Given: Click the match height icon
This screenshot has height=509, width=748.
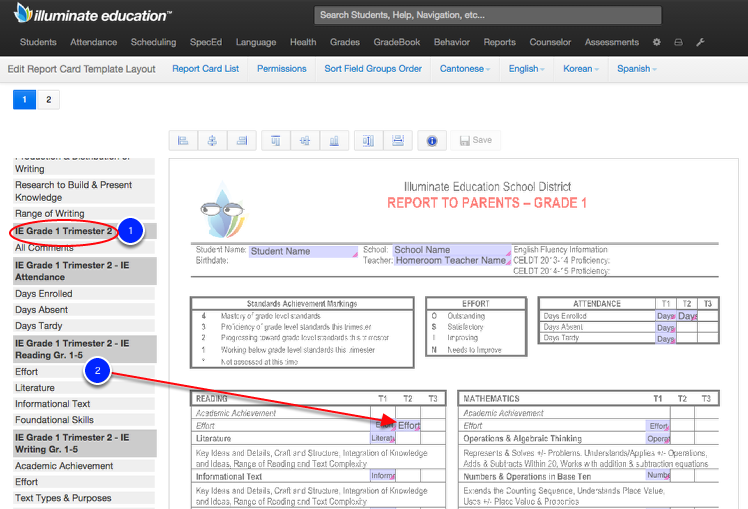Looking at the screenshot, I should pyautogui.click(x=368, y=141).
